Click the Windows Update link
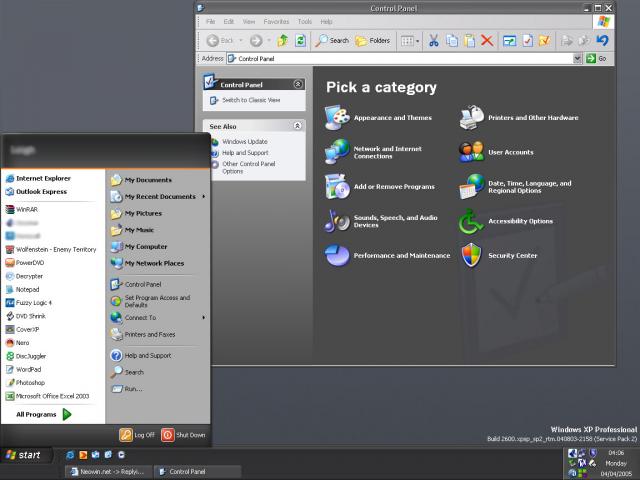The height and width of the screenshot is (480, 640). click(245, 142)
